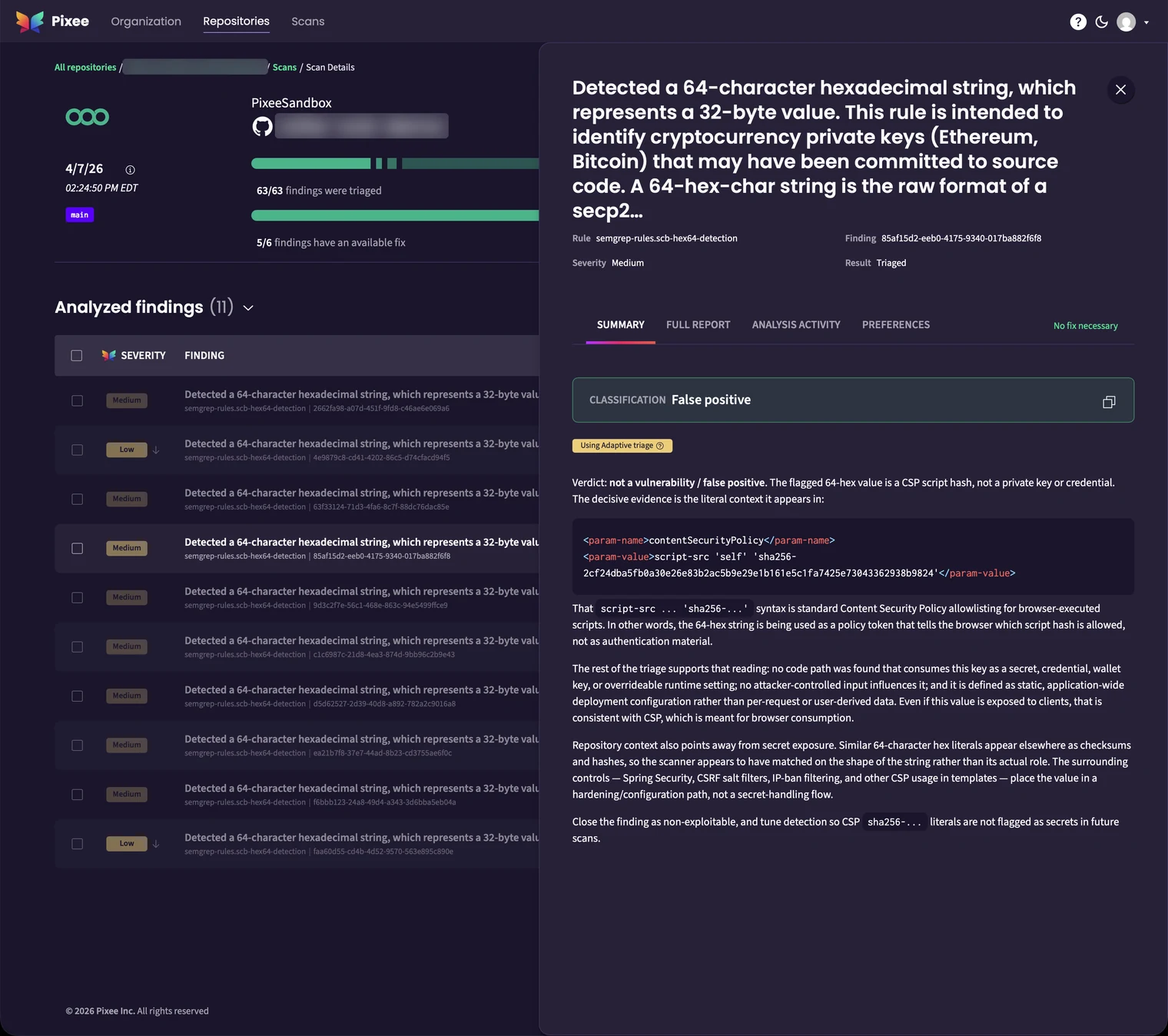
Task: Open the Organization menu
Action: [x=146, y=22]
